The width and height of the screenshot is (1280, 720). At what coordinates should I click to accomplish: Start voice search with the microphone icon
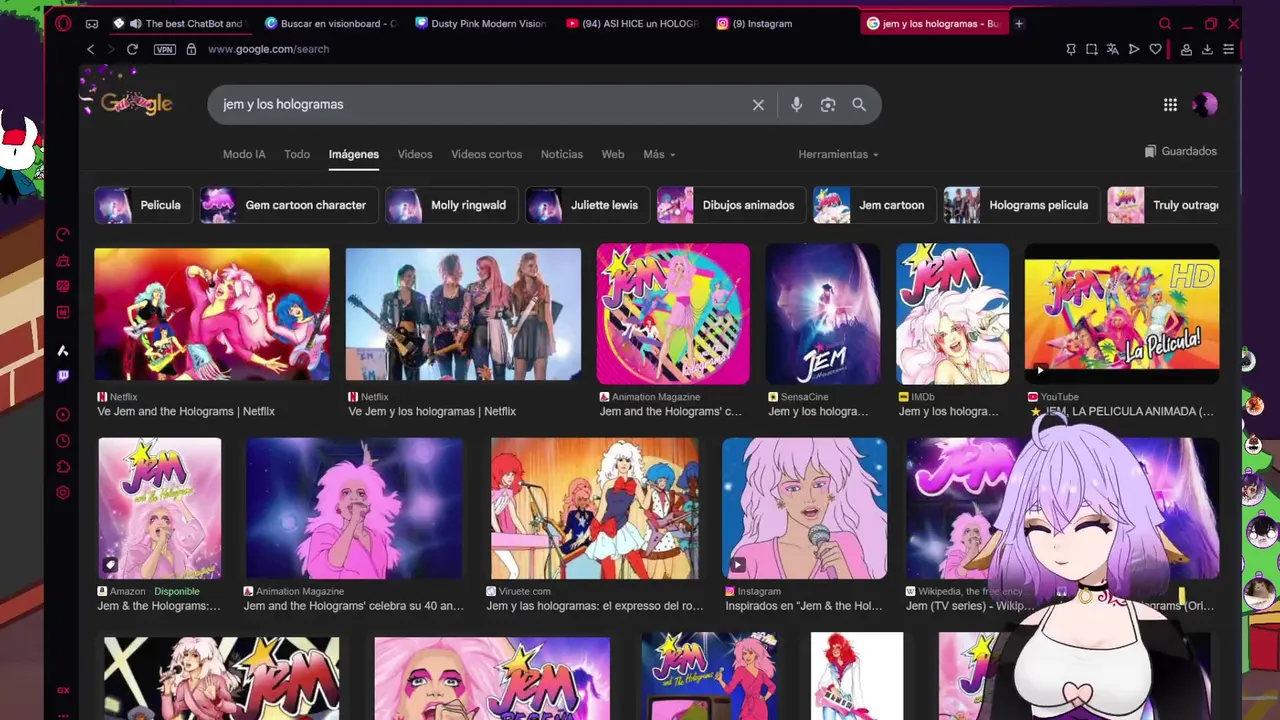796,104
